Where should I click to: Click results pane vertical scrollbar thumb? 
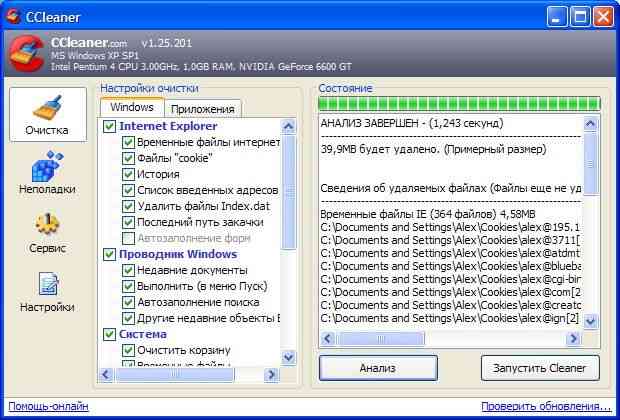coord(590,164)
